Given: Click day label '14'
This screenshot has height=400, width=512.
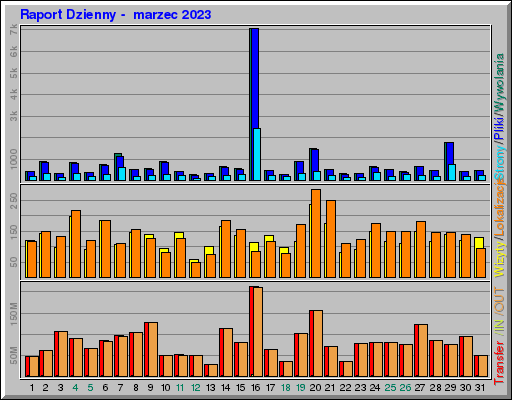Looking at the screenshot, I should 225,388.
